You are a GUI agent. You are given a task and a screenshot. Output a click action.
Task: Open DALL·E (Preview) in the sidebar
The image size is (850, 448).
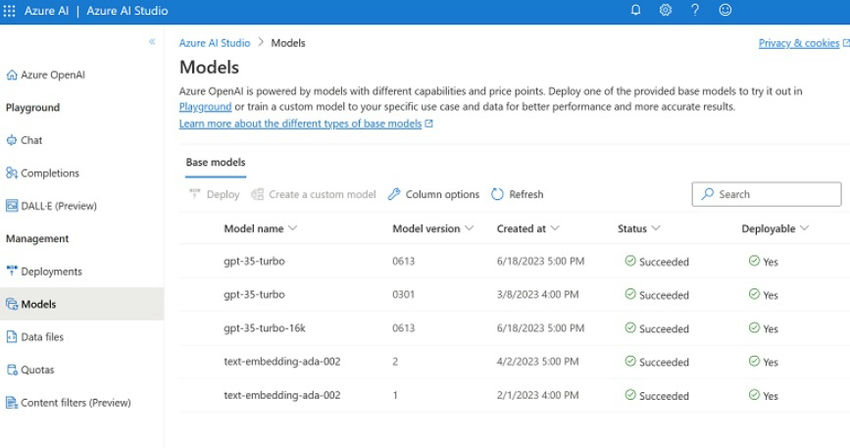click(x=59, y=206)
